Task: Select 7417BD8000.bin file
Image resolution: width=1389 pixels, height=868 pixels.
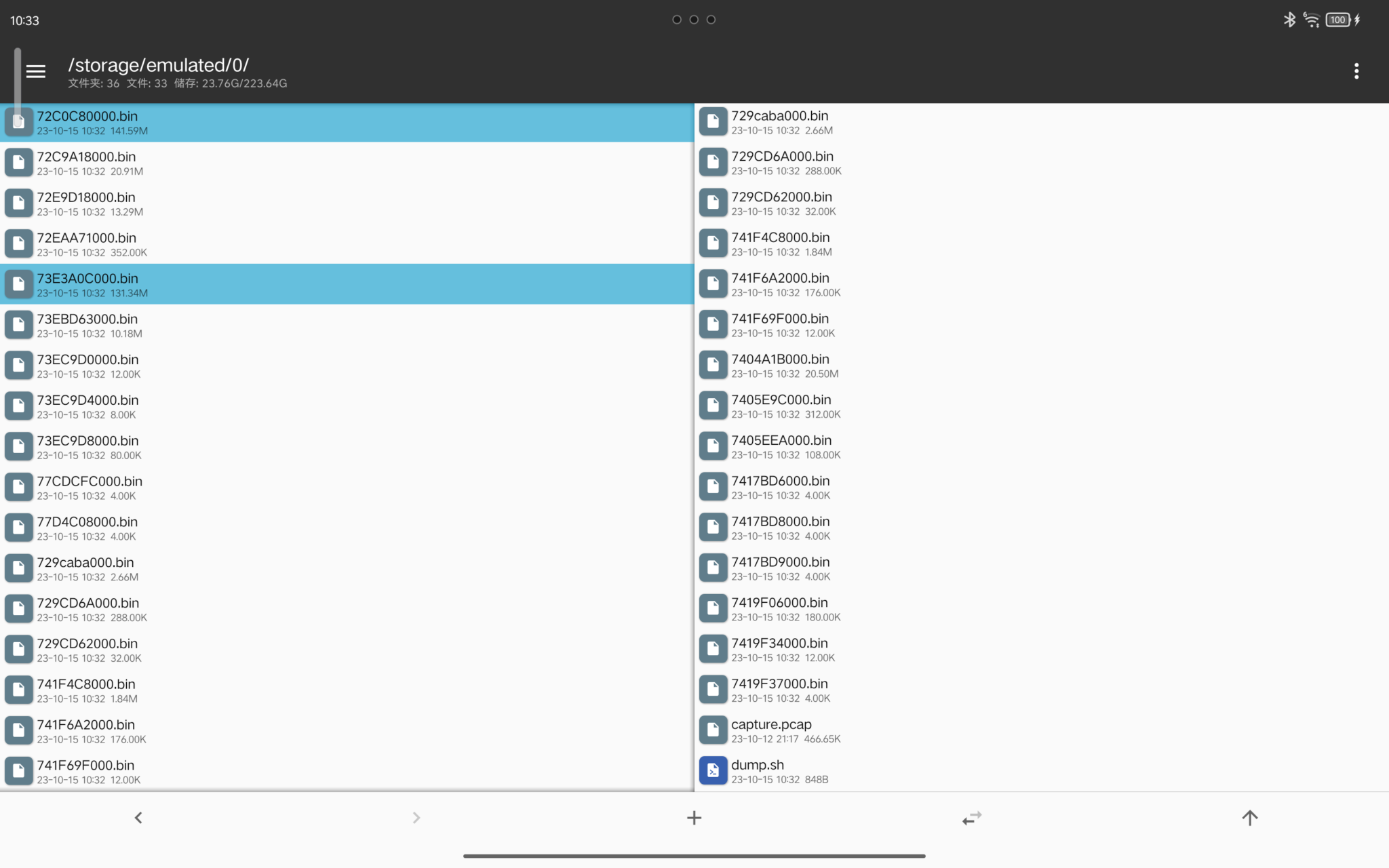Action: point(1042,528)
